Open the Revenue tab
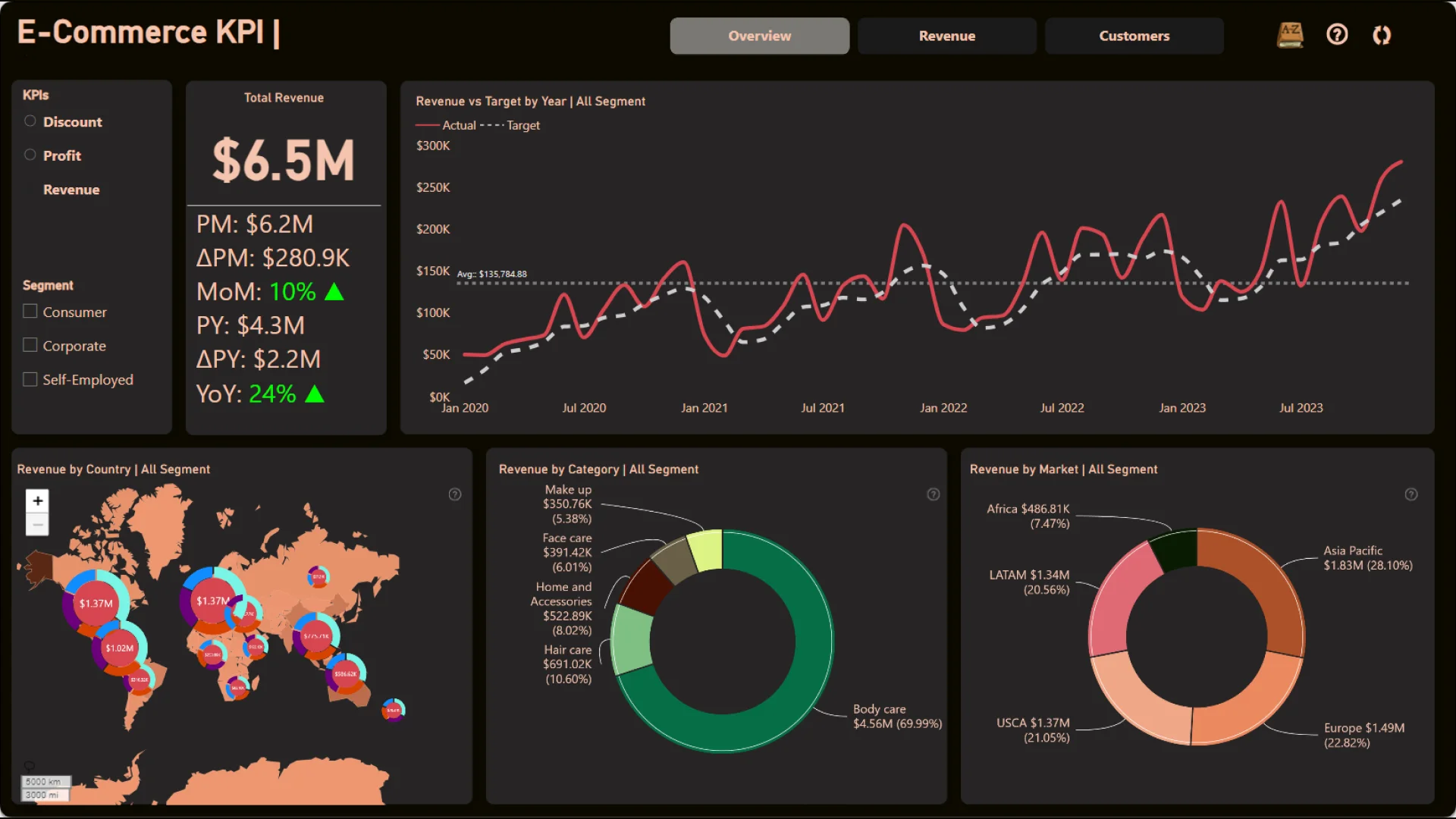1456x819 pixels. pyautogui.click(x=946, y=36)
